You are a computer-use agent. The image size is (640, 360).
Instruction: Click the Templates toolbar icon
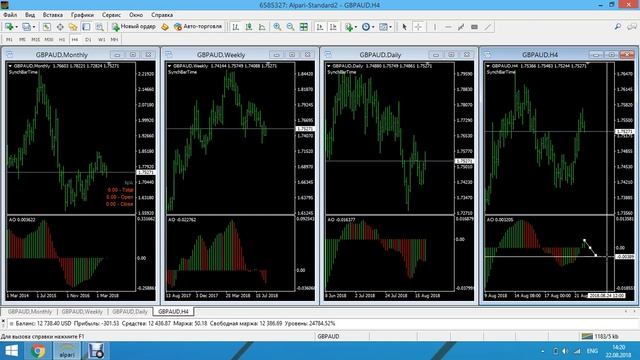[383, 27]
